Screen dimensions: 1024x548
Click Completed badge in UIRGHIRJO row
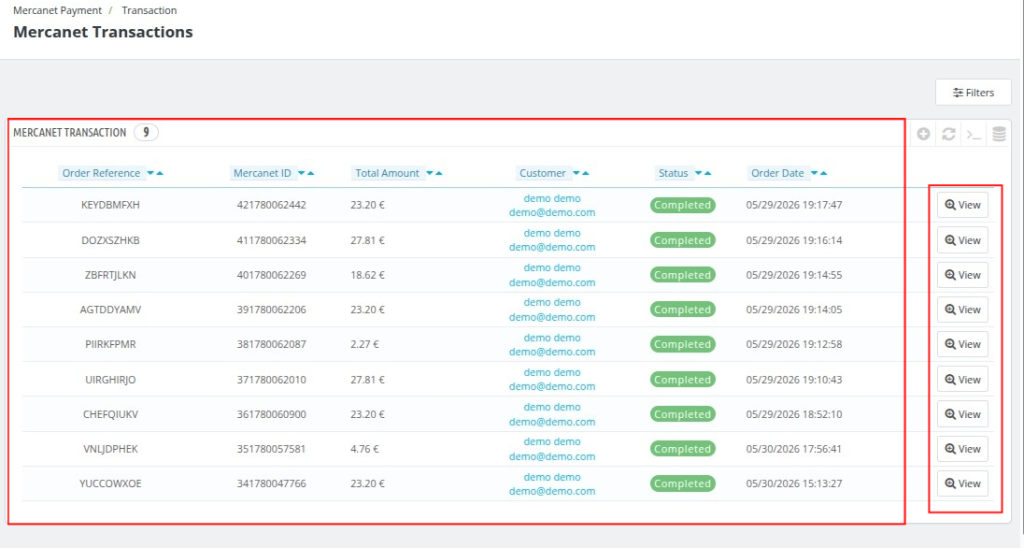[682, 379]
